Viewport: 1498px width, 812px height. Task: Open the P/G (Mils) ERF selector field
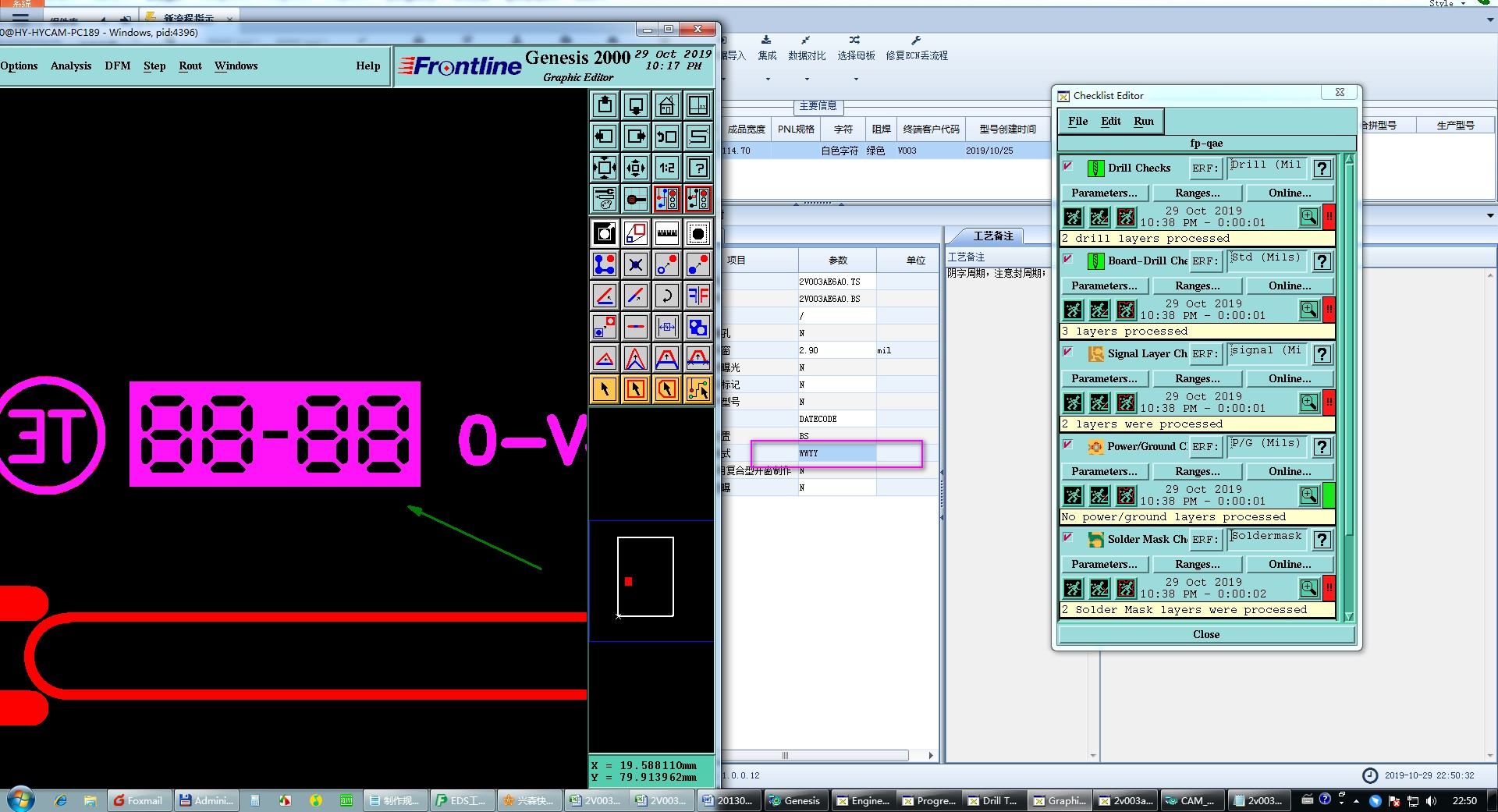[x=1267, y=446]
